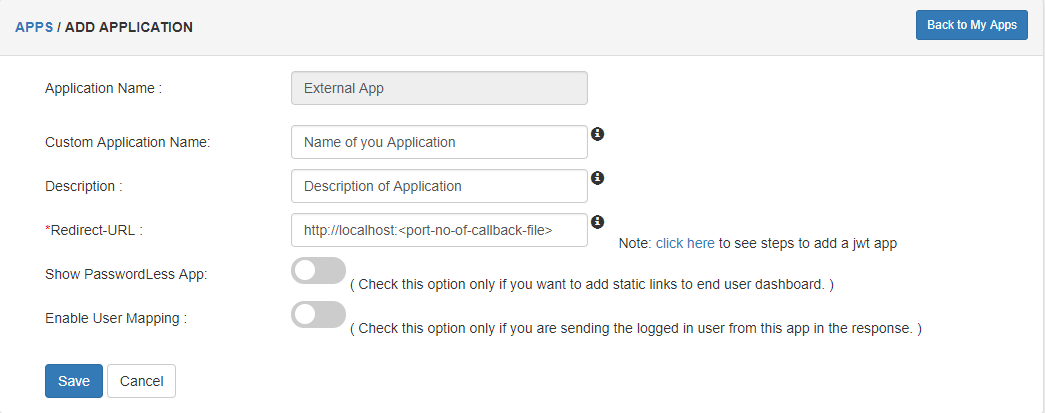Click the Back to My Apps button
1045x413 pixels.
[972, 25]
